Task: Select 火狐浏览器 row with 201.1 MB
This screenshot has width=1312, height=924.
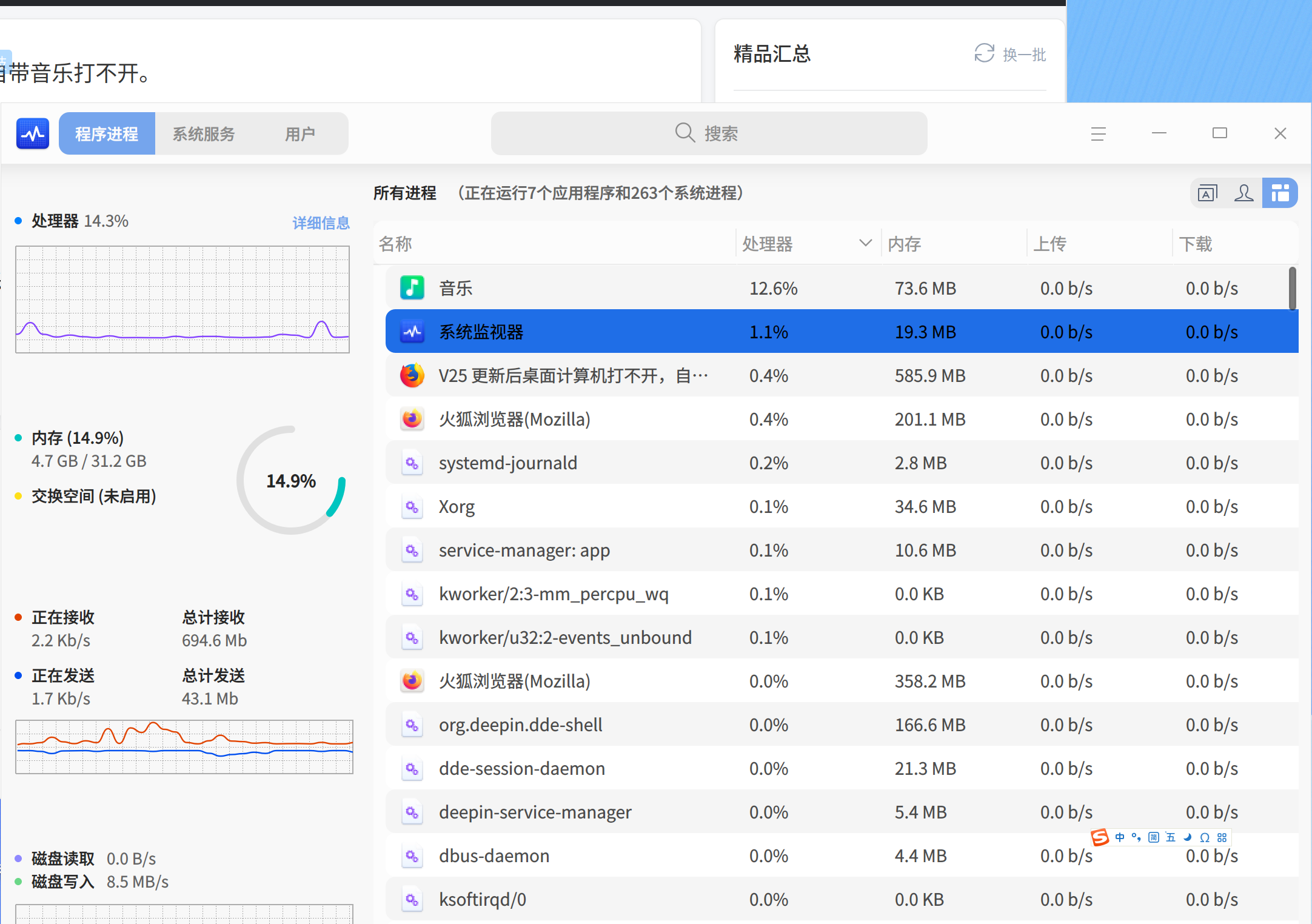Action: tap(842, 419)
